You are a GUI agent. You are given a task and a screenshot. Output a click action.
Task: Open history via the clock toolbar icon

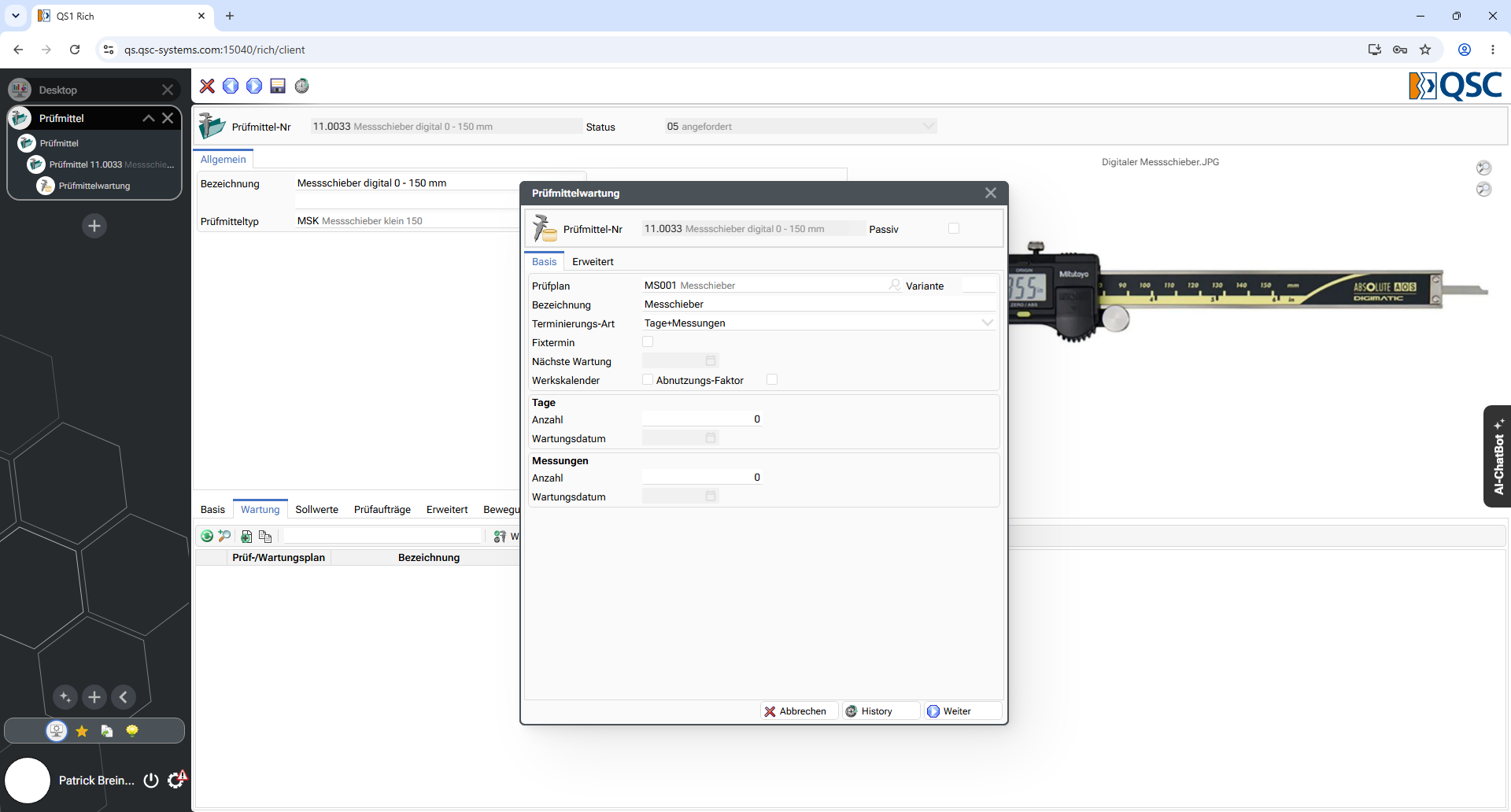click(302, 86)
